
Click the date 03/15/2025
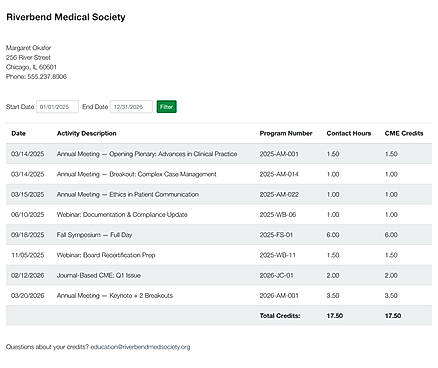28,194
